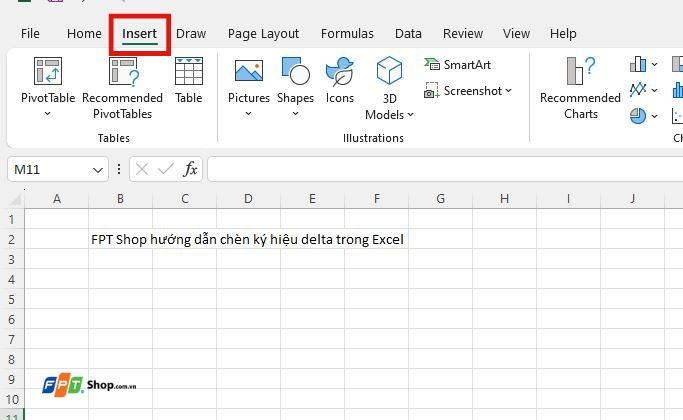This screenshot has width=683, height=420.
Task: Click the Select All corner triangle
Action: (x=16, y=200)
